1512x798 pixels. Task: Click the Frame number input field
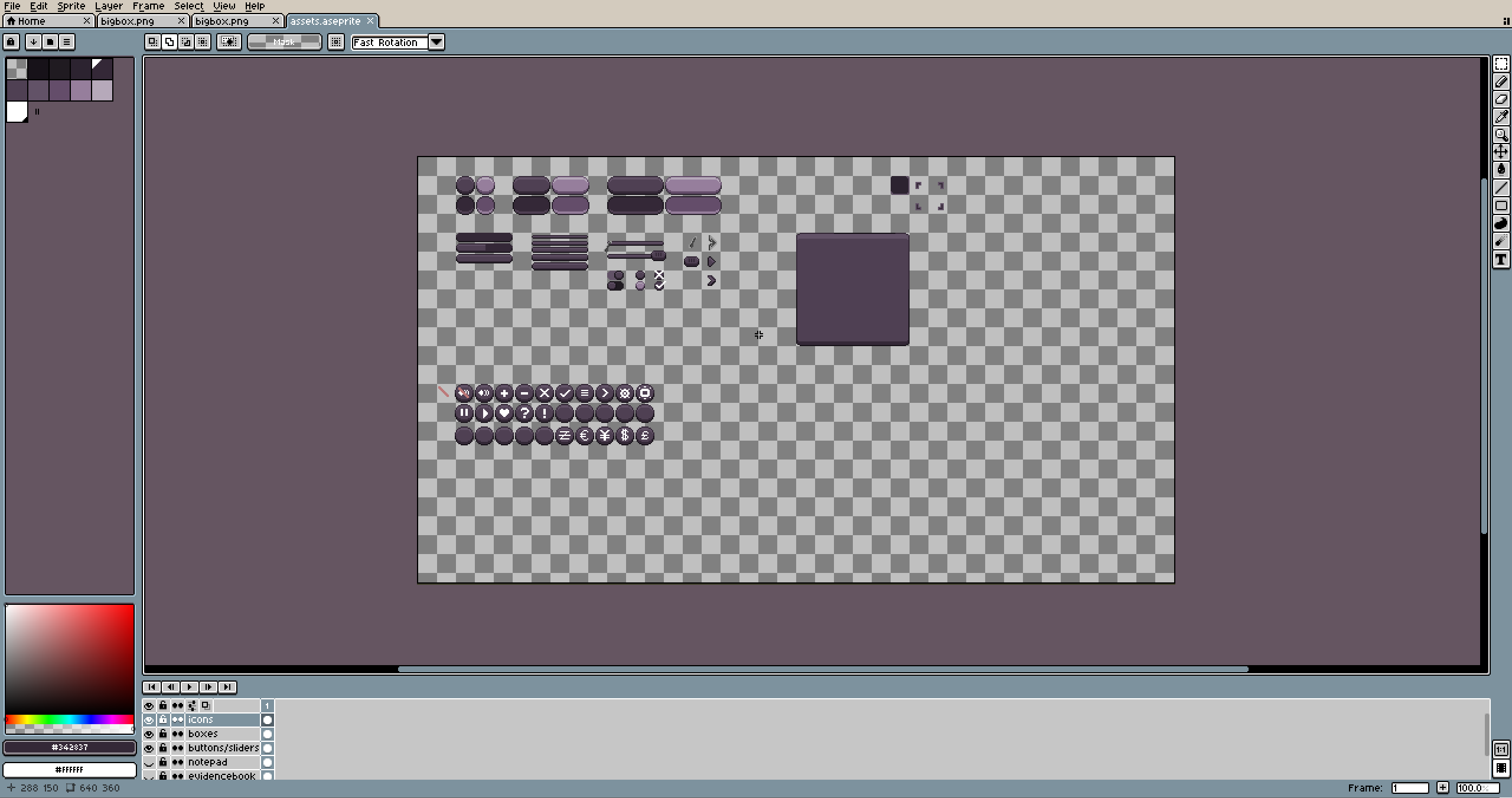point(1409,788)
